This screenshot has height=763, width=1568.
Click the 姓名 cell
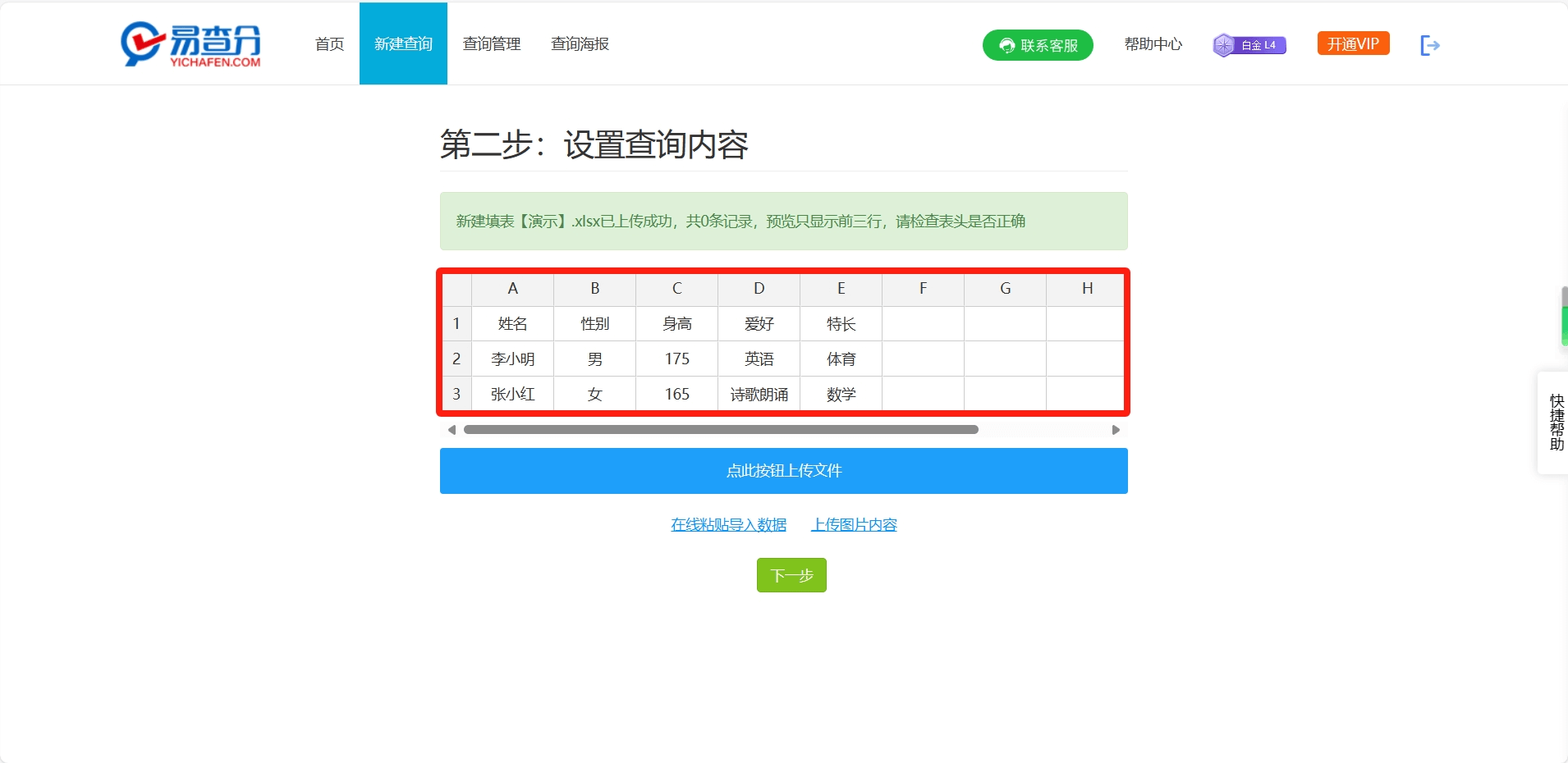point(513,324)
